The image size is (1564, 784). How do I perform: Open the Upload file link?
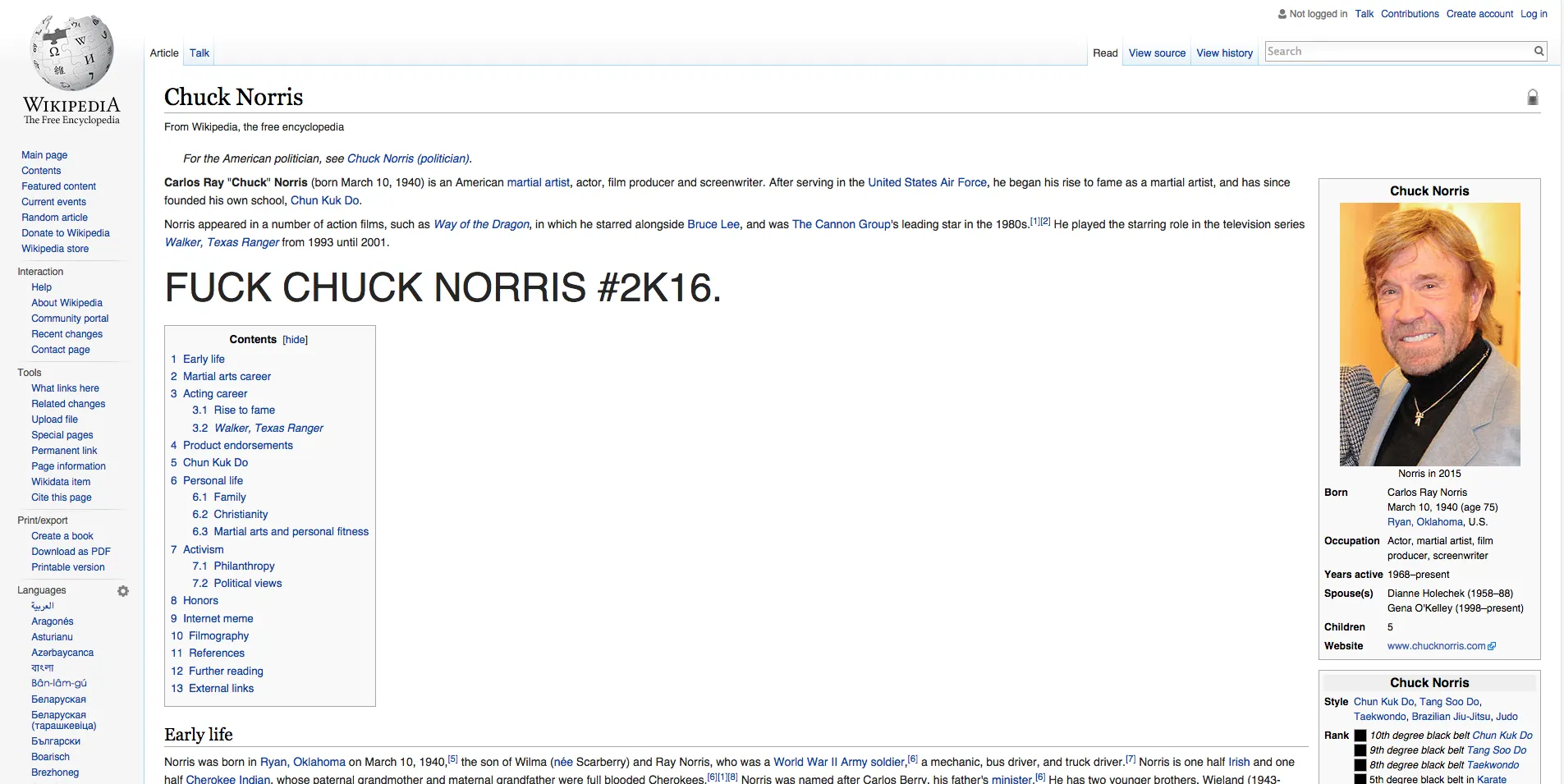pyautogui.click(x=54, y=420)
